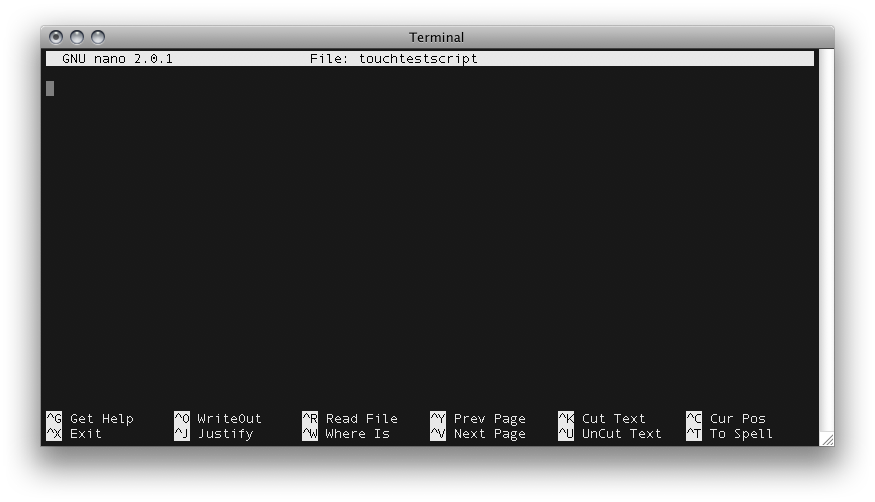Click the GNU nano 2.0.1 version text
The image size is (875, 502).
(x=117, y=59)
